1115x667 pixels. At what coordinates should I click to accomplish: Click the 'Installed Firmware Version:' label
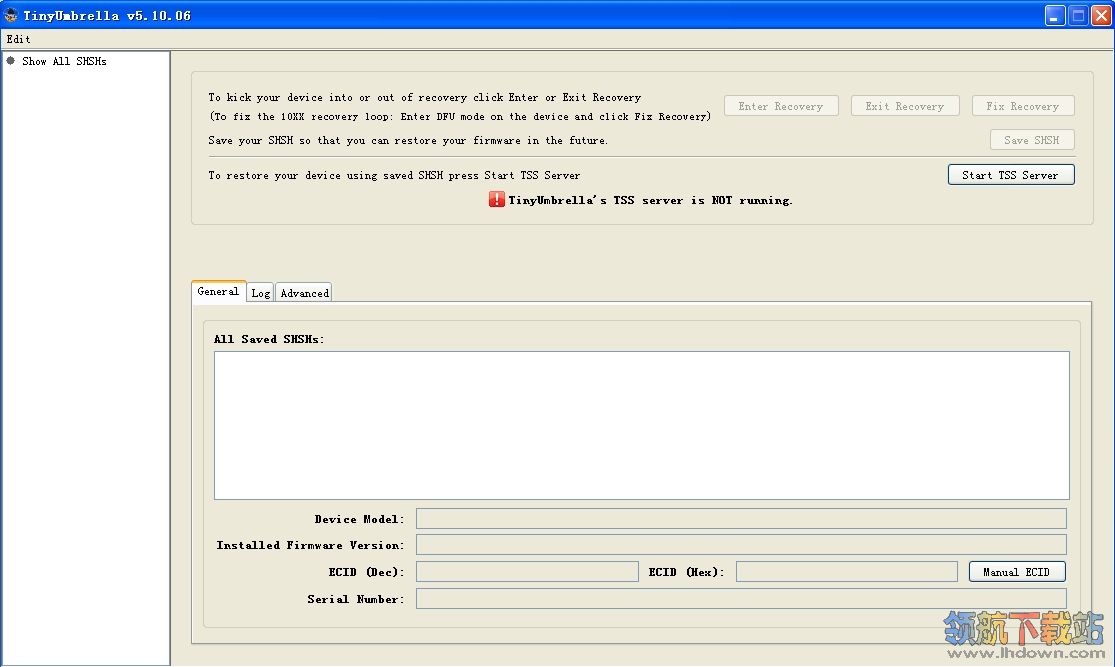pos(310,545)
